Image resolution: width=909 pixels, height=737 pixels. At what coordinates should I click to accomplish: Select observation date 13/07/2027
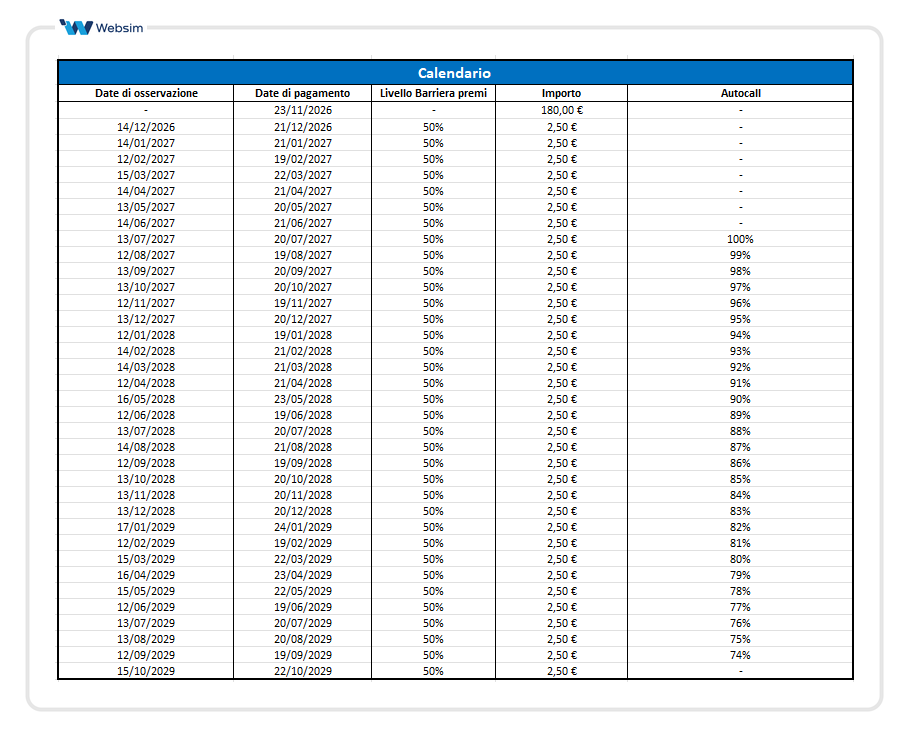(x=146, y=239)
